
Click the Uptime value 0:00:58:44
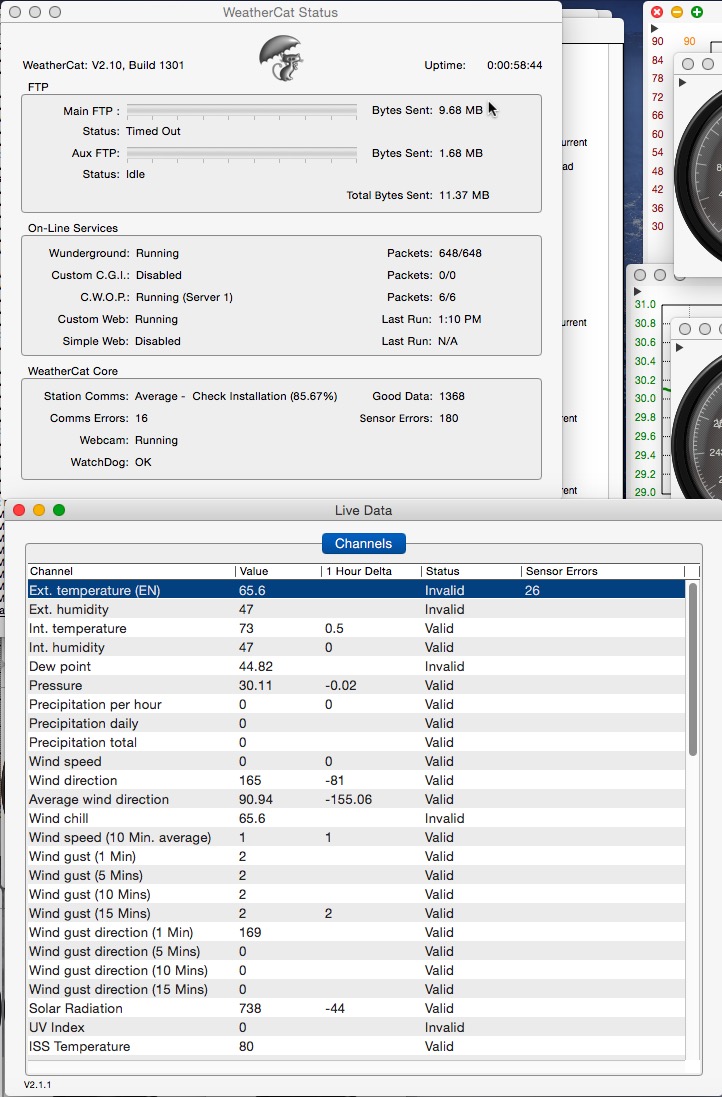(514, 65)
